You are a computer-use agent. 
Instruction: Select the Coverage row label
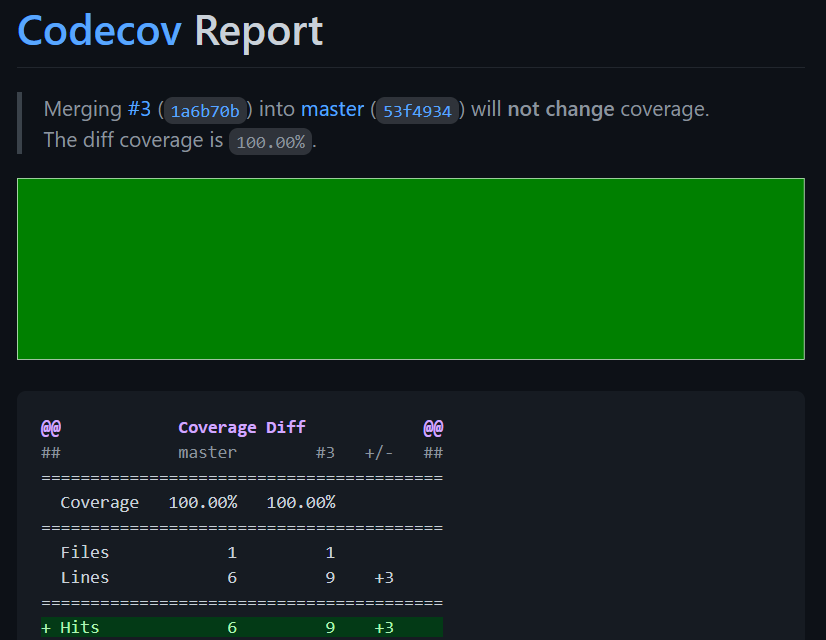(99, 502)
